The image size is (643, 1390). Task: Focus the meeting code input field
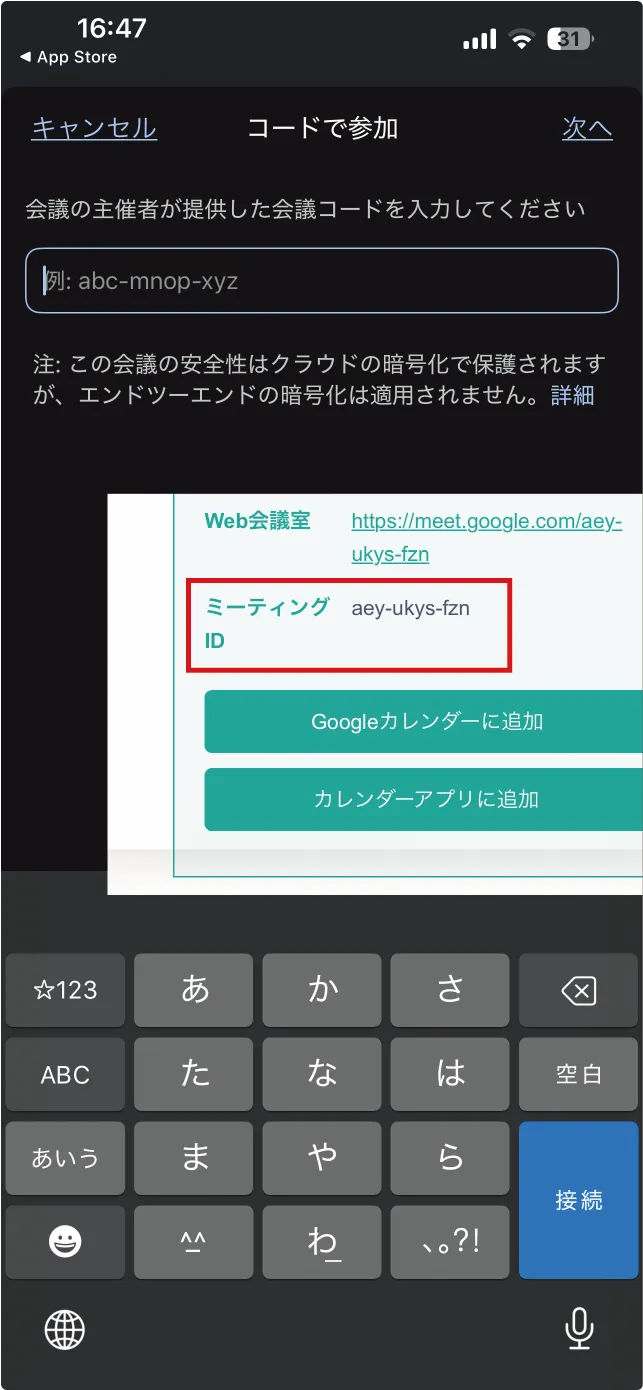point(321,281)
